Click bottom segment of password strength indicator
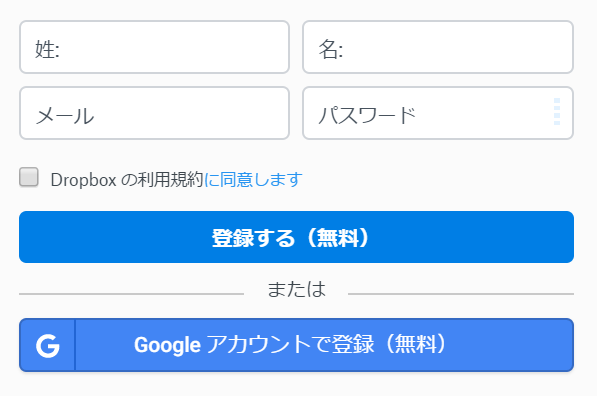The image size is (597, 396). [557, 123]
